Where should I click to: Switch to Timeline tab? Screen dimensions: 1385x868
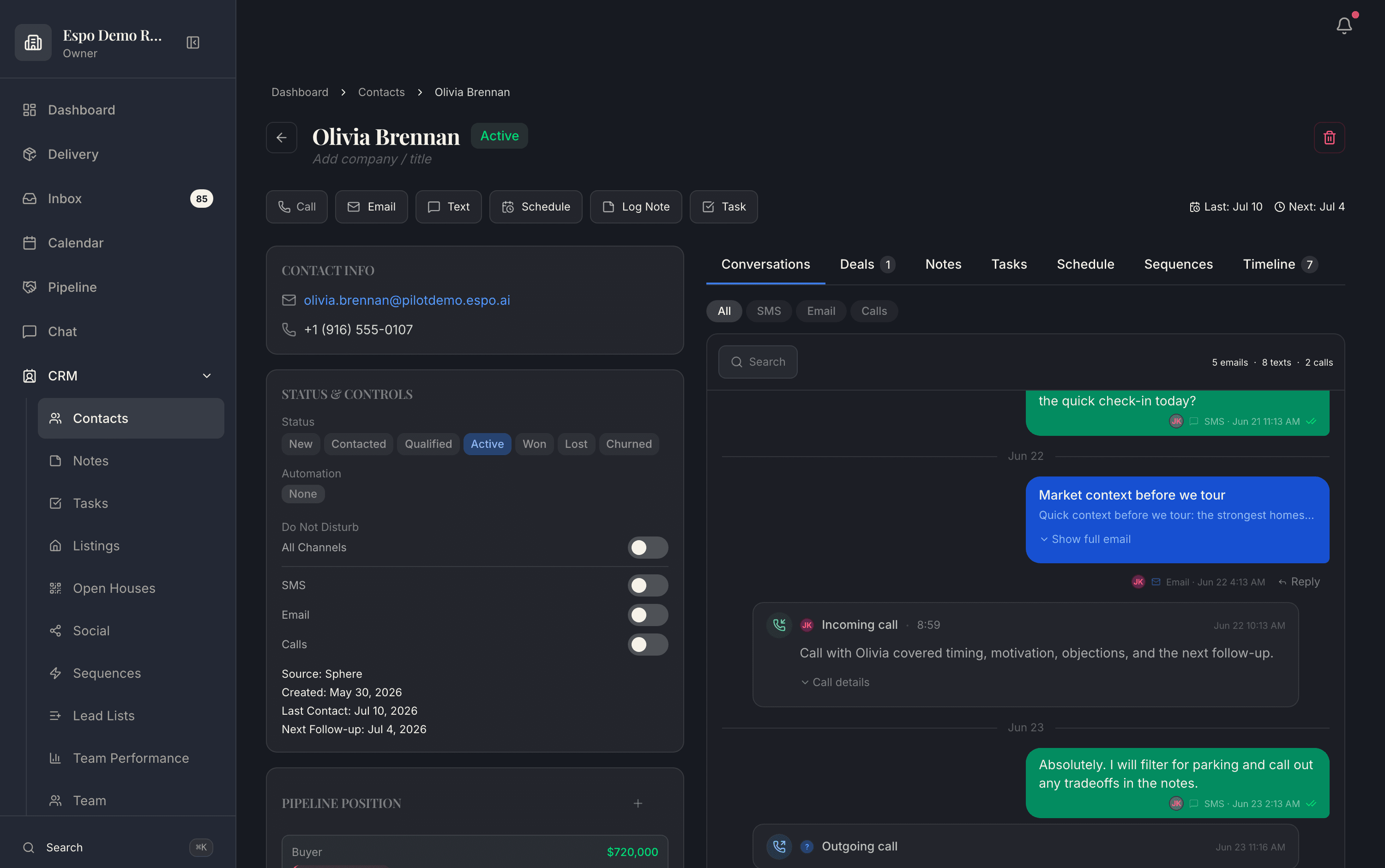1280,264
